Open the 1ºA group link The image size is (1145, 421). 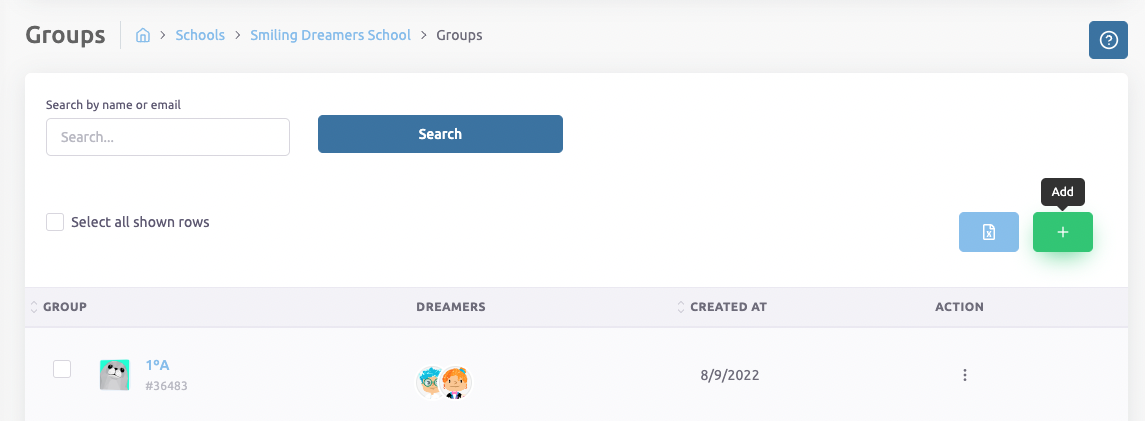coord(157,365)
